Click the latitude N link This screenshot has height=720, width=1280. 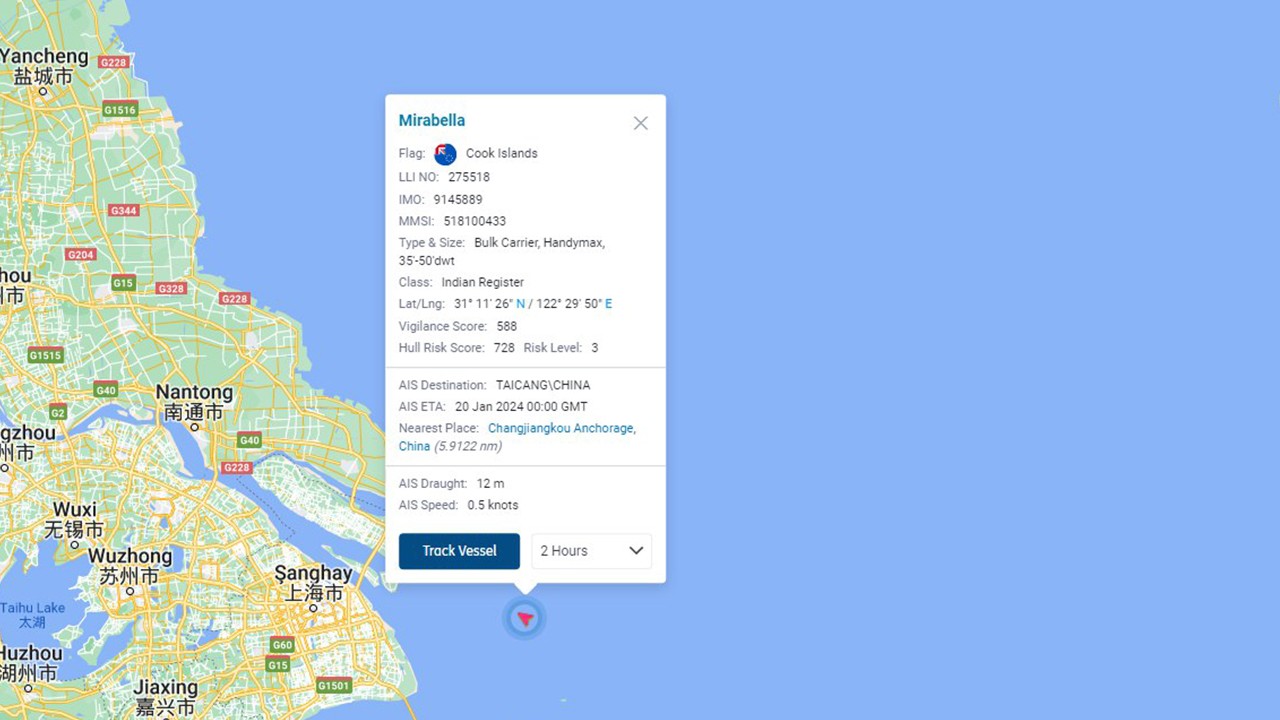point(520,304)
